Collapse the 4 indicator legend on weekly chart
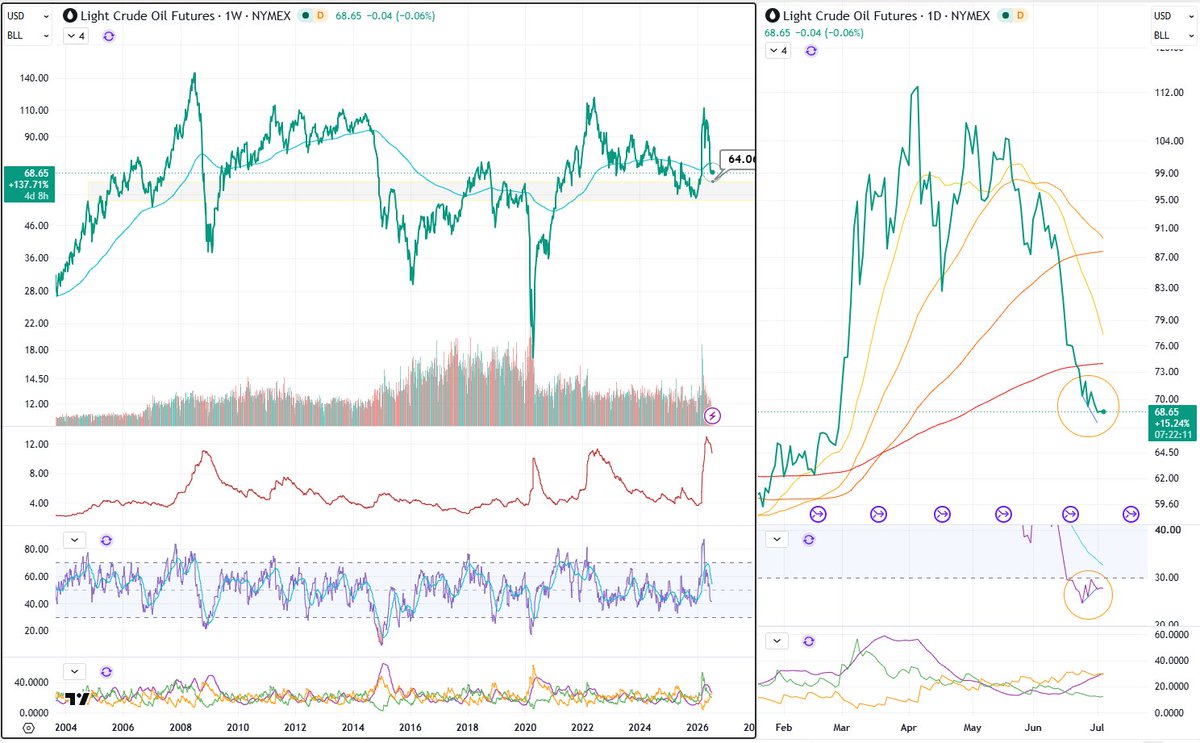The image size is (1200, 743). point(77,35)
